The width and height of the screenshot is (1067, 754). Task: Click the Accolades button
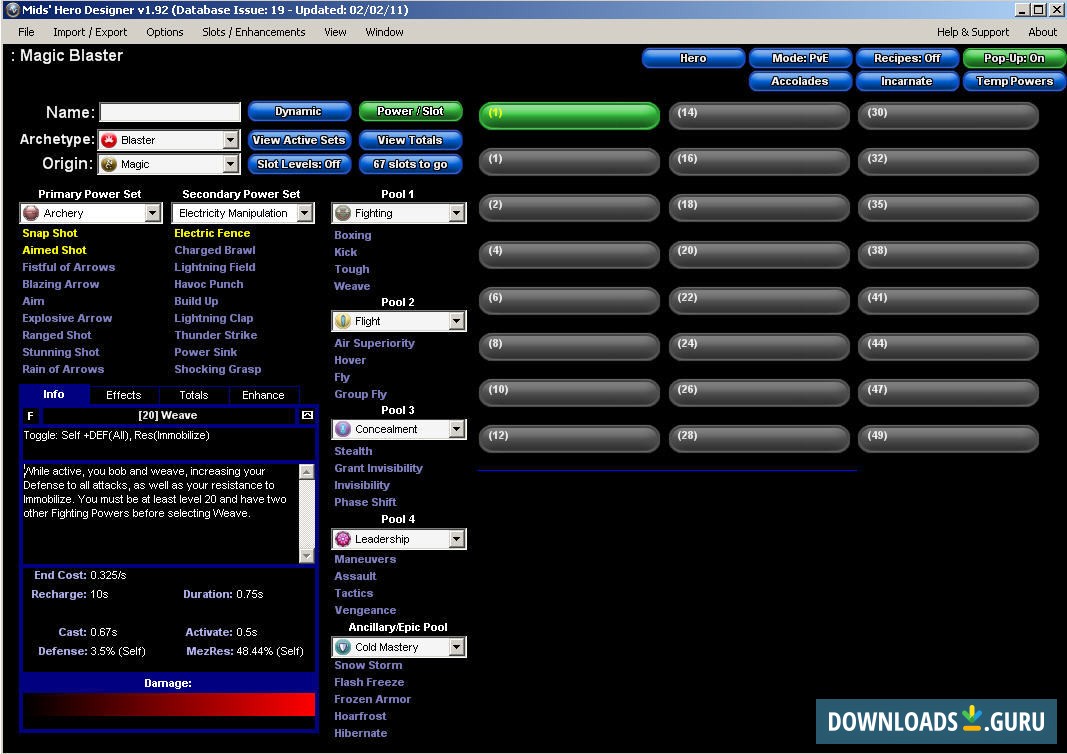click(x=800, y=82)
